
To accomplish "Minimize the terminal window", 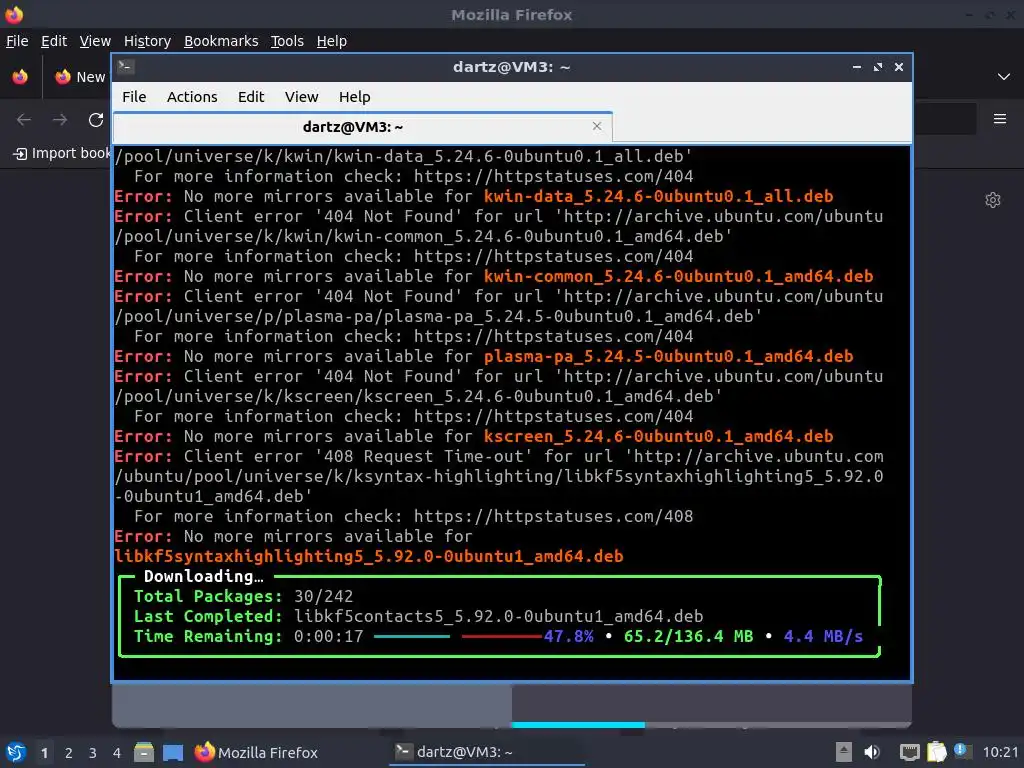I will point(856,67).
